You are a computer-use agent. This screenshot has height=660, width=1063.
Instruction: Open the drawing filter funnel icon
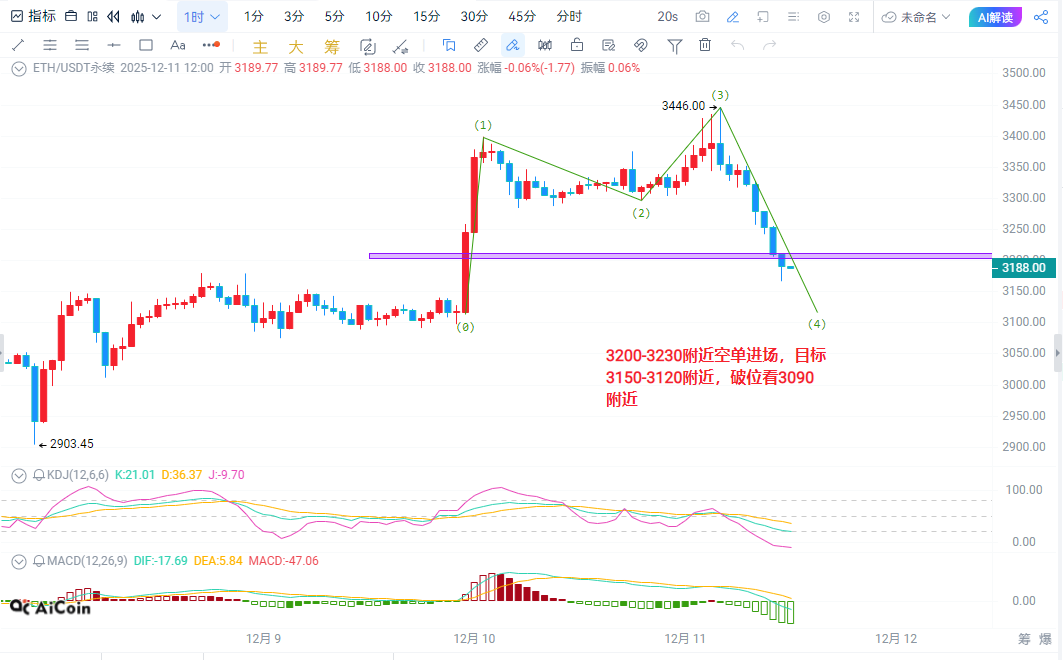tap(675, 45)
